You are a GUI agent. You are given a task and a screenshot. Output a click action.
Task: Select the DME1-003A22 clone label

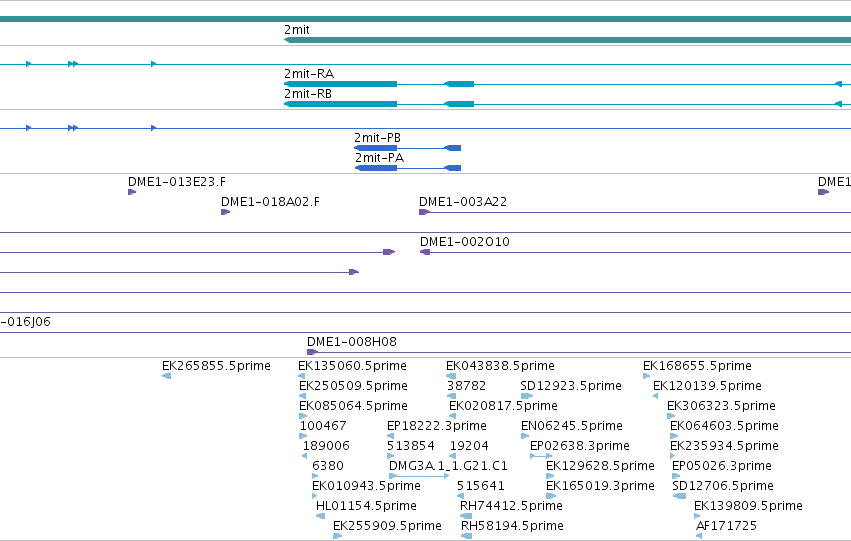click(463, 202)
